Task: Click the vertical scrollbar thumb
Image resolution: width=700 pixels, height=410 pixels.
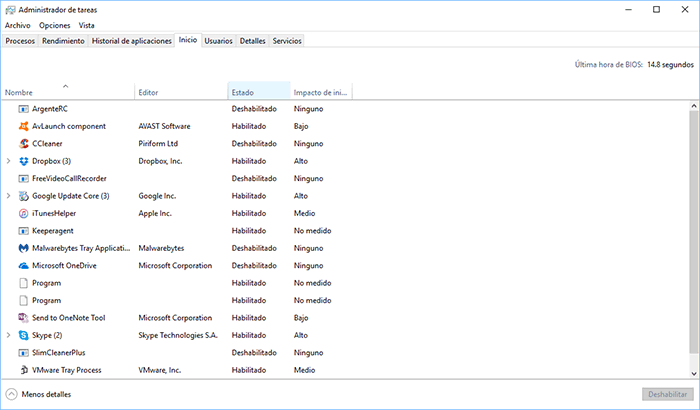Action: coord(694,232)
